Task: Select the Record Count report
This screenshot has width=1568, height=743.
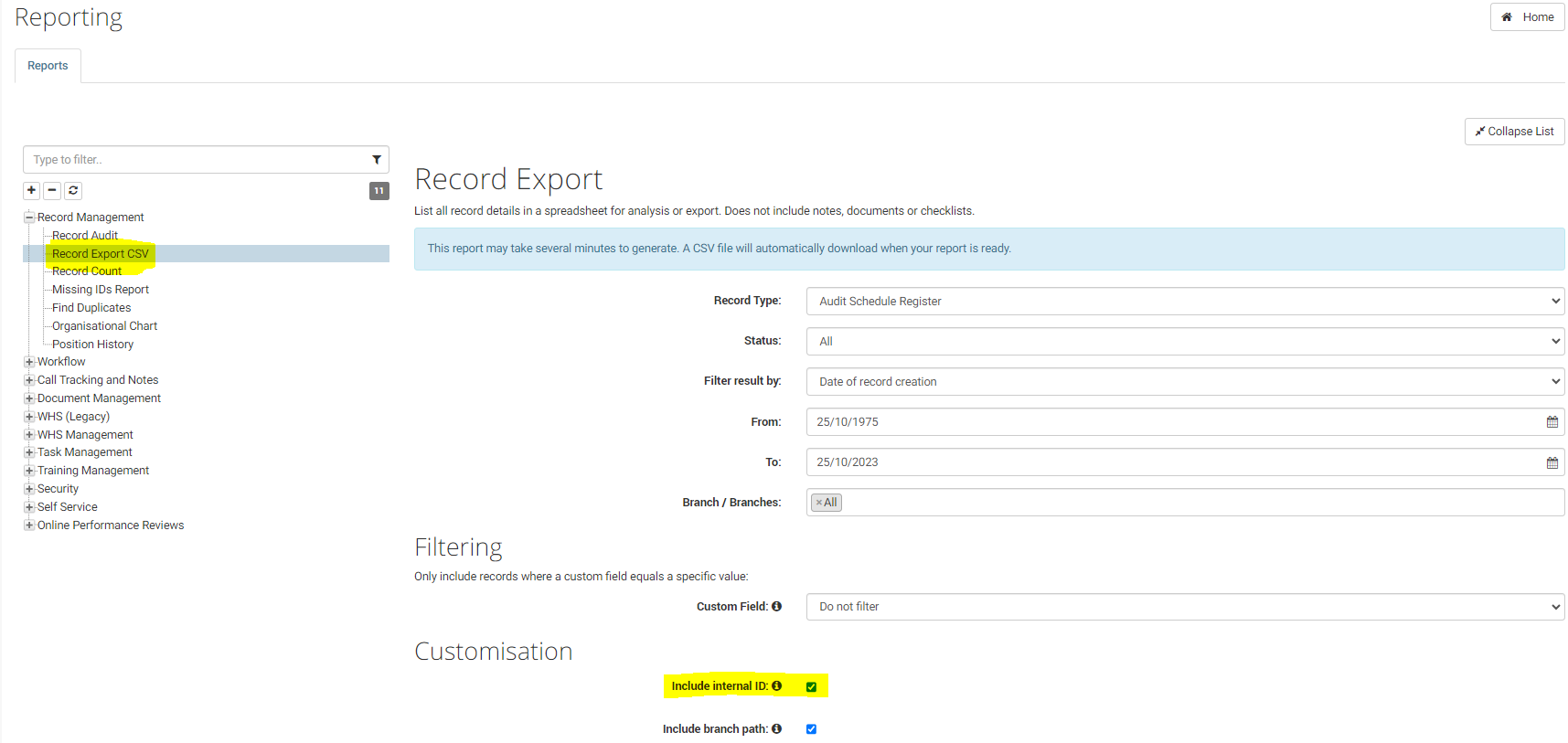Action: coord(87,271)
